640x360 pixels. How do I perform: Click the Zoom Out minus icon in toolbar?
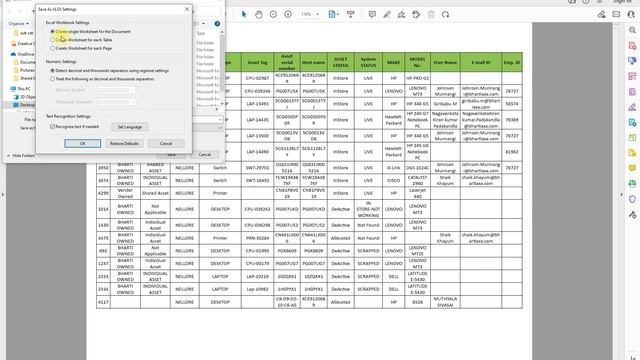(x=273, y=14)
